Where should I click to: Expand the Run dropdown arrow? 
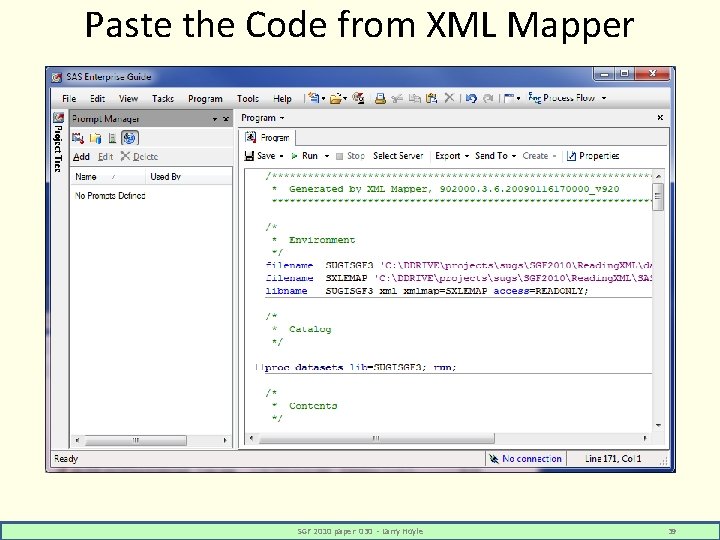pos(327,156)
